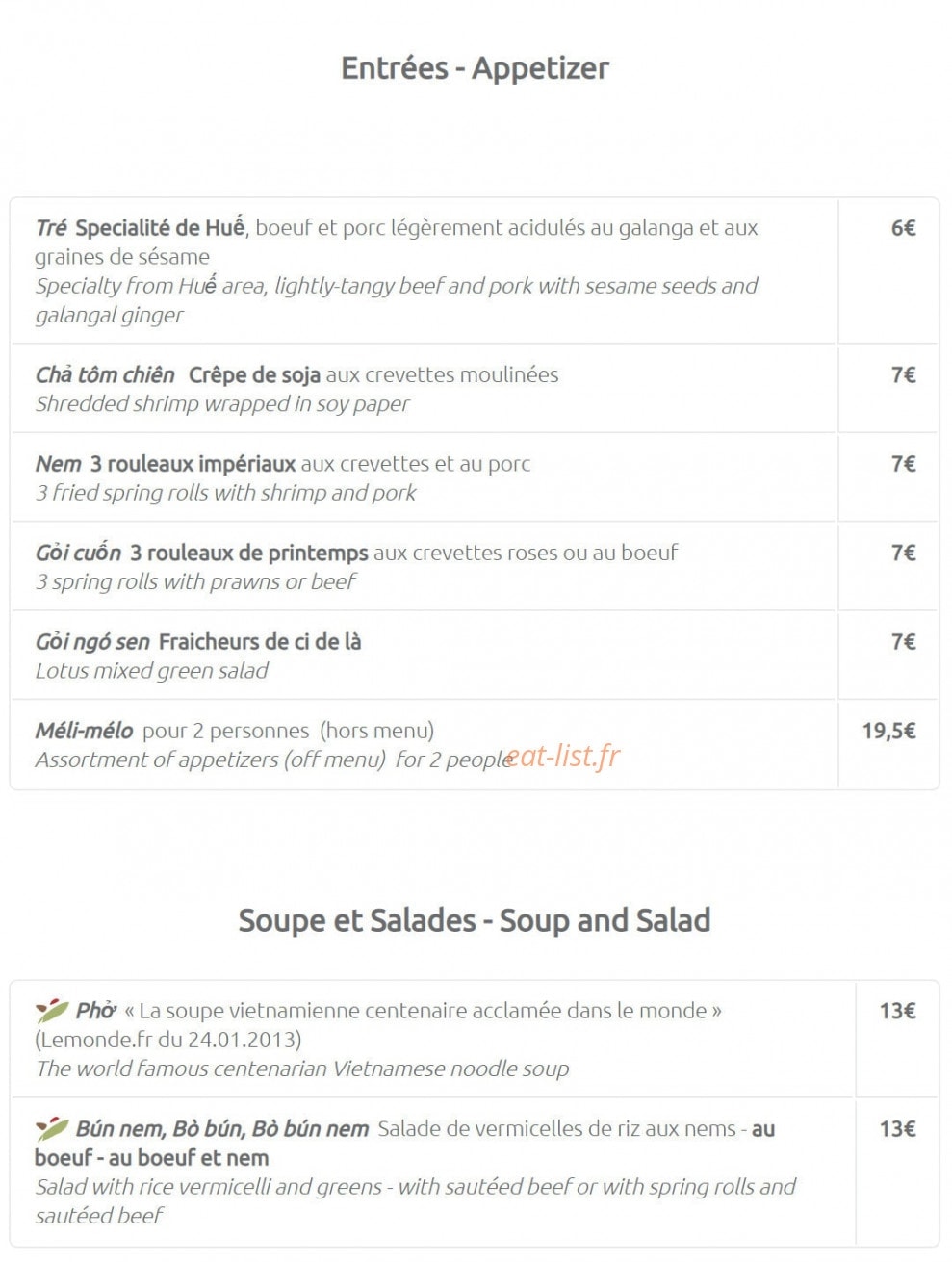This screenshot has height=1262, width=952.
Task: Click the eat-list.fr watermark link
Action: (564, 757)
